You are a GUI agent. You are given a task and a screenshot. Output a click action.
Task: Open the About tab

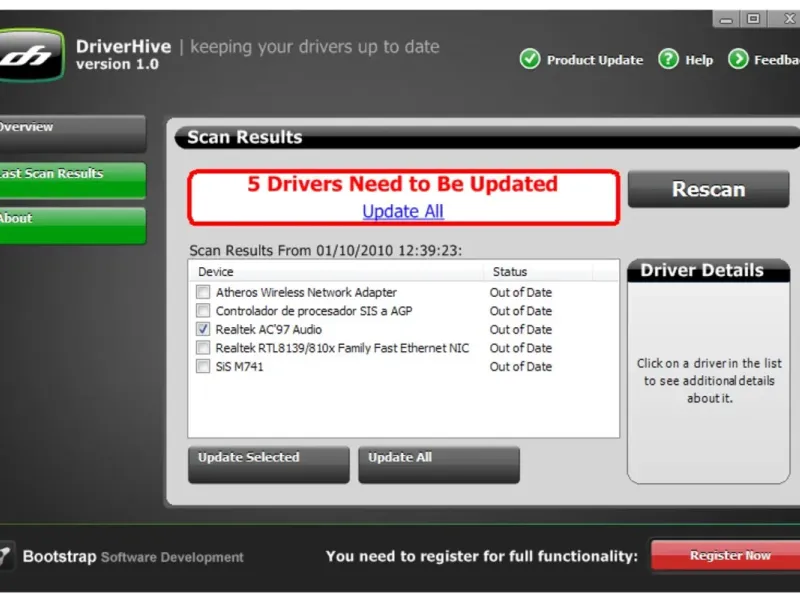[x=72, y=225]
